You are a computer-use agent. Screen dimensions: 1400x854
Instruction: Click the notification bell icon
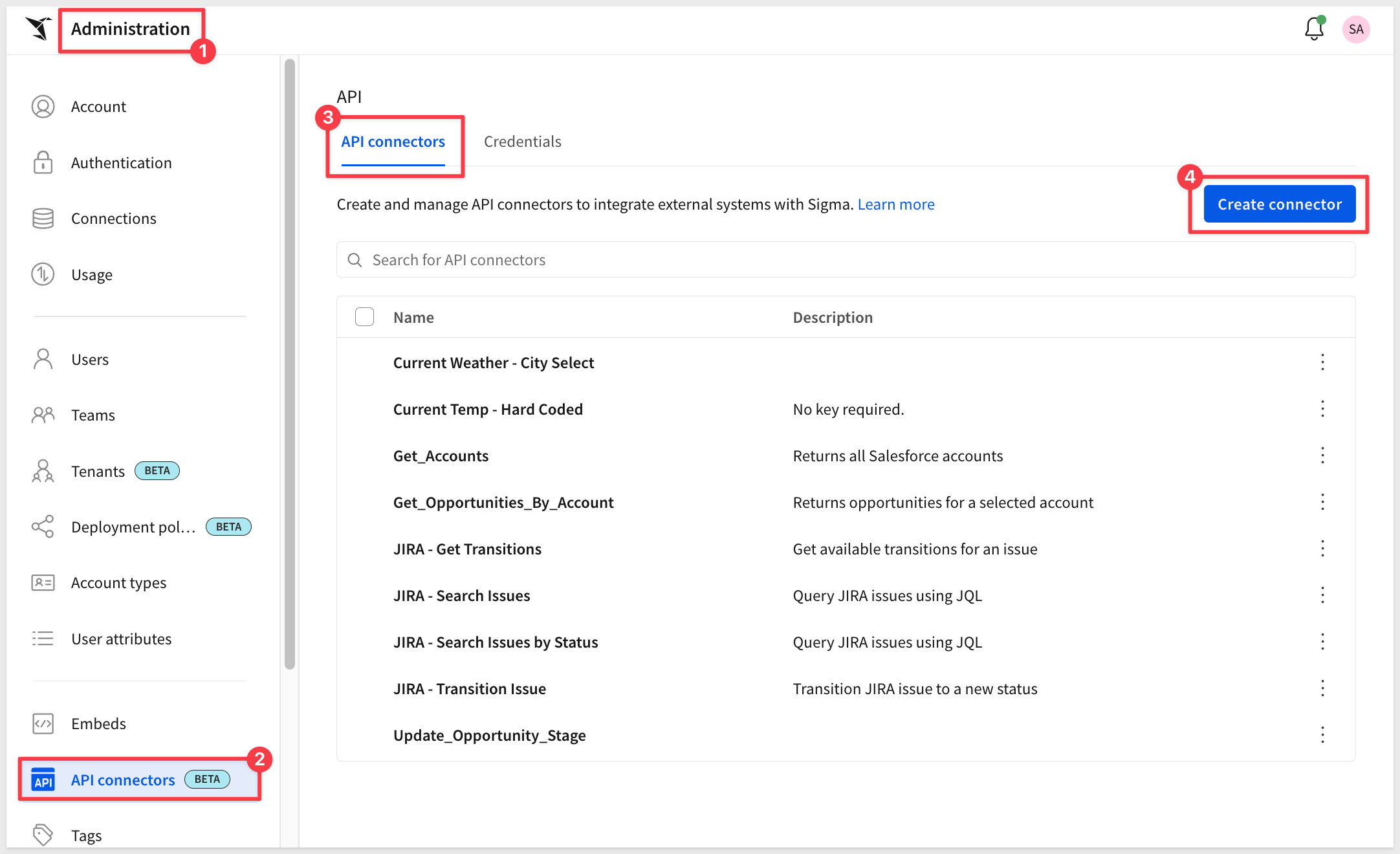click(1313, 29)
